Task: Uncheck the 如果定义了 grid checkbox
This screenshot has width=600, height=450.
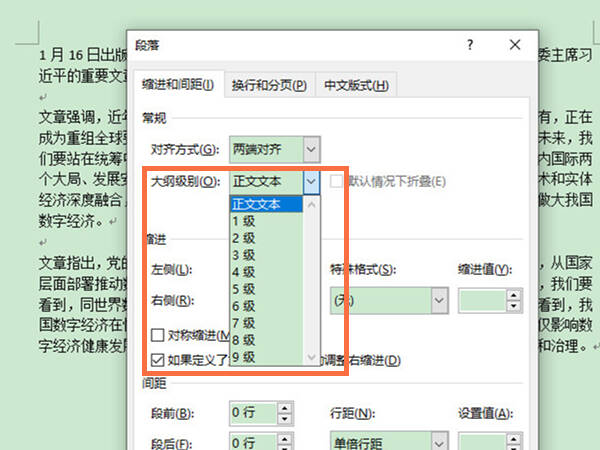Action: (x=158, y=360)
